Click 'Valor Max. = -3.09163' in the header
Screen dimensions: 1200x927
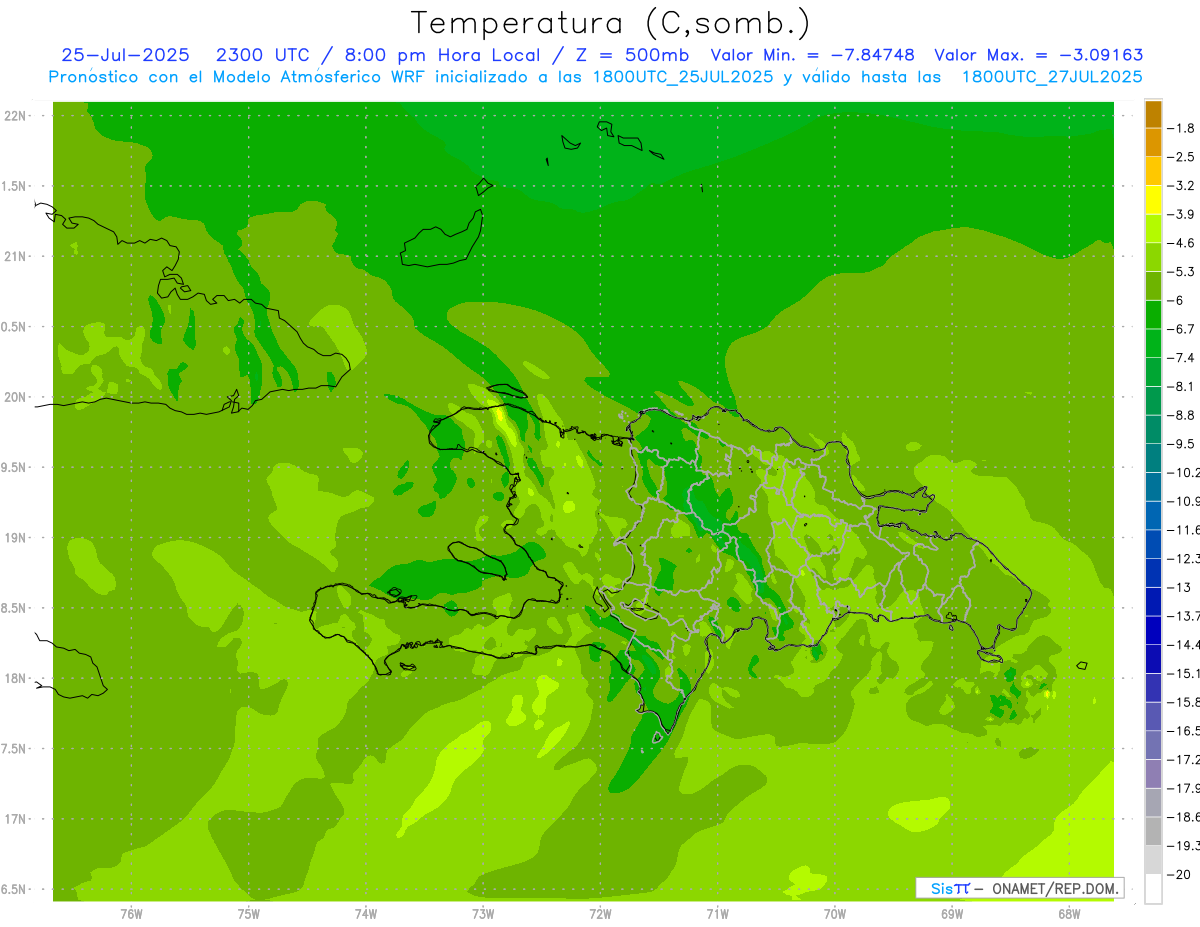(x=1038, y=55)
